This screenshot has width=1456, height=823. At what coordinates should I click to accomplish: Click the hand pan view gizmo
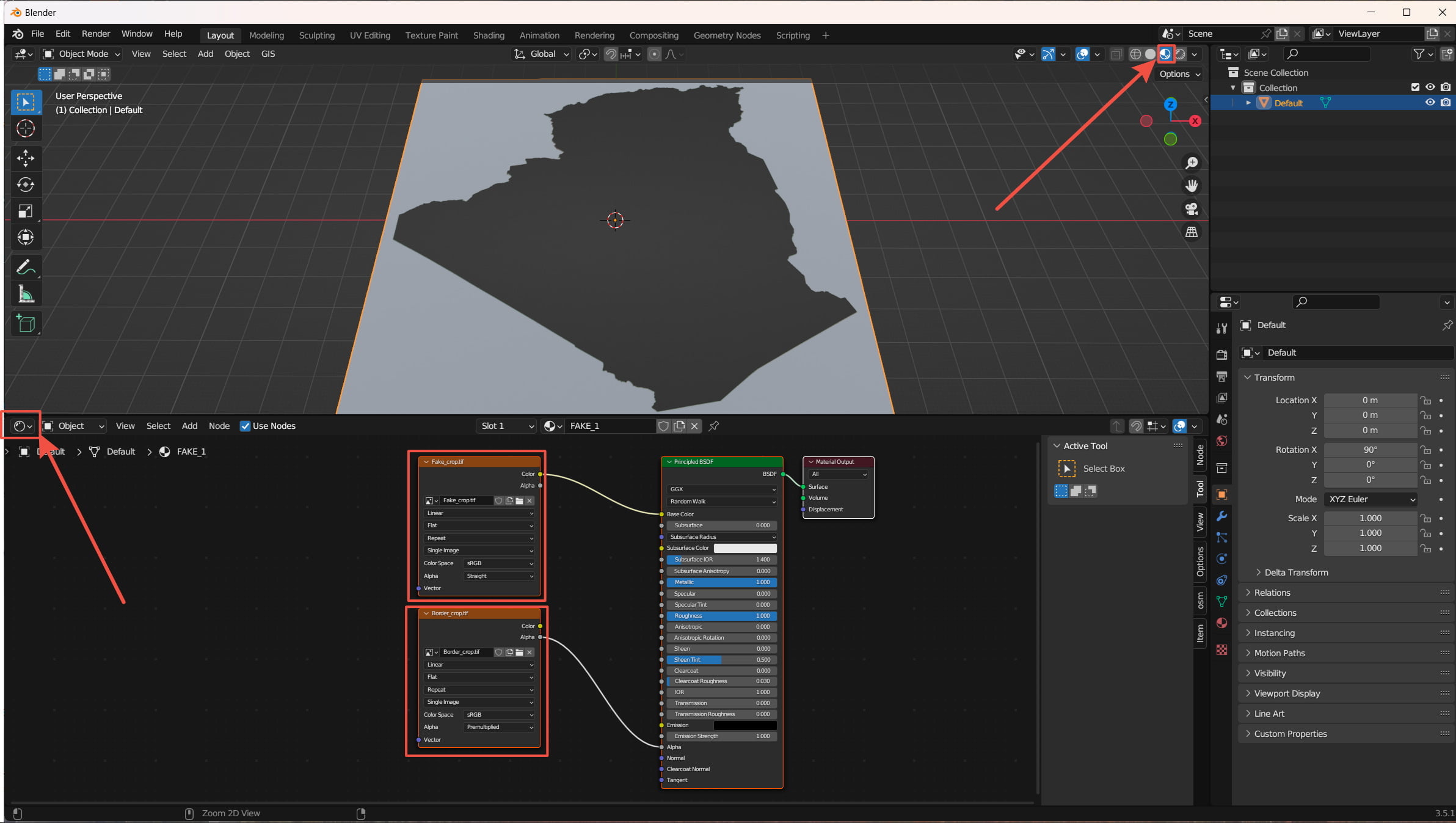(x=1192, y=186)
